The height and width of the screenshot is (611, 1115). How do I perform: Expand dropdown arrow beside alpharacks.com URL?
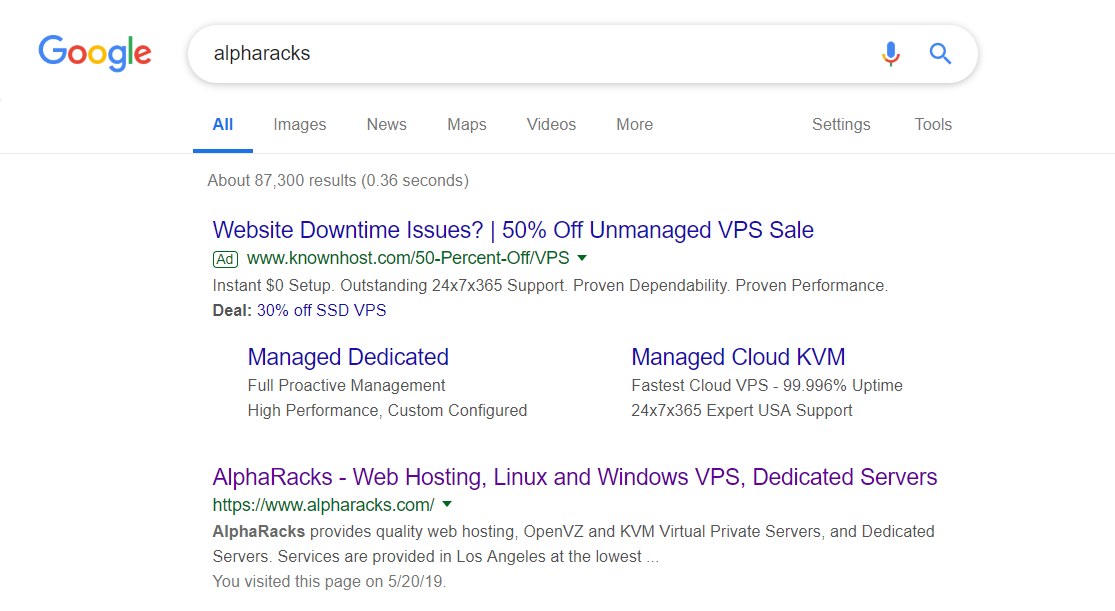pos(447,504)
